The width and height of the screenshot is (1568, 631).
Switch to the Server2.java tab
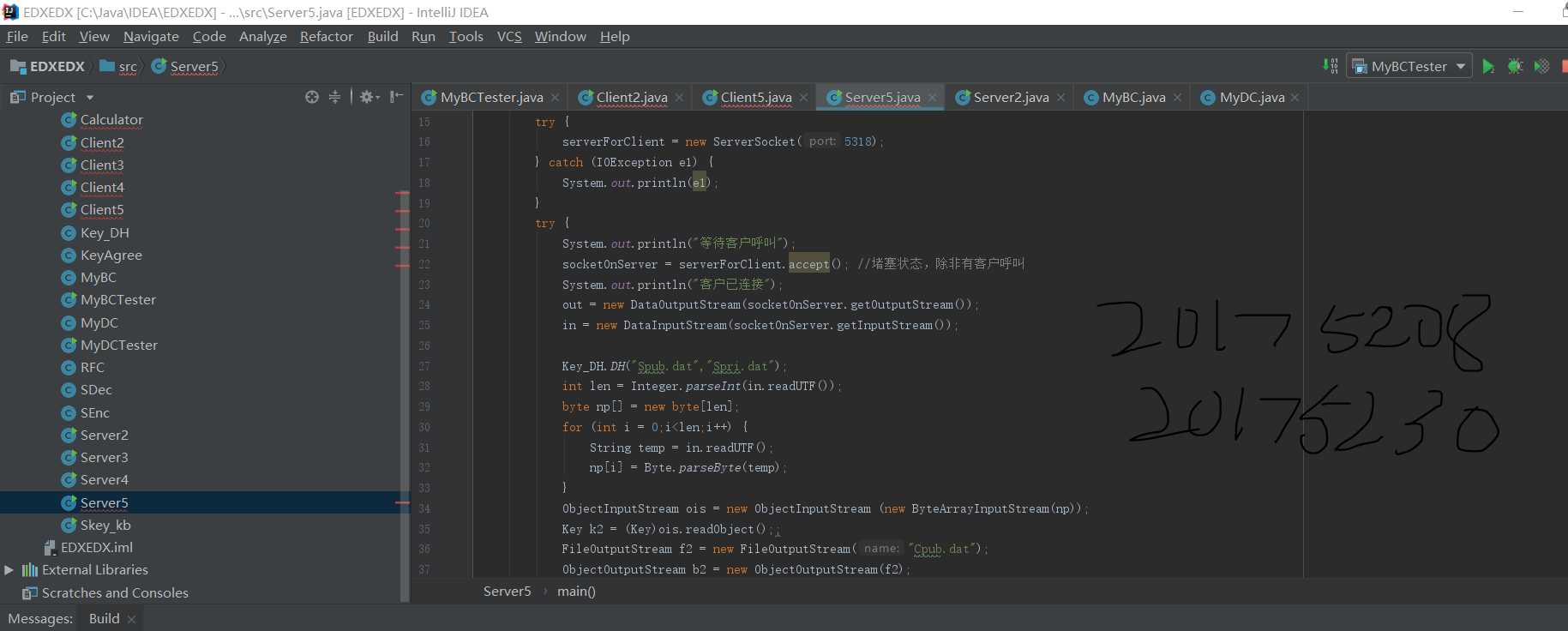[1011, 98]
